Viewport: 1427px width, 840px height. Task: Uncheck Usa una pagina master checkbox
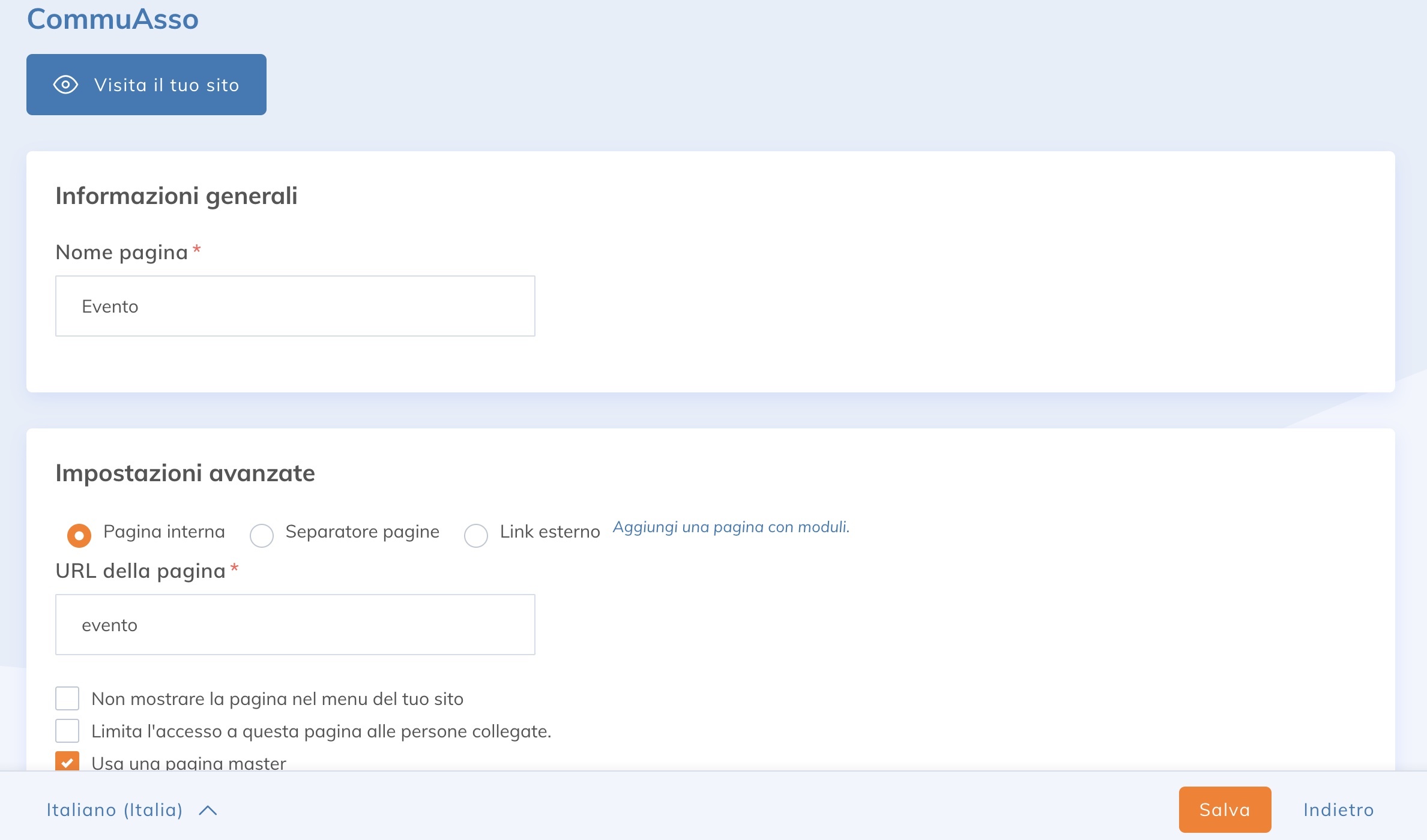(x=67, y=761)
